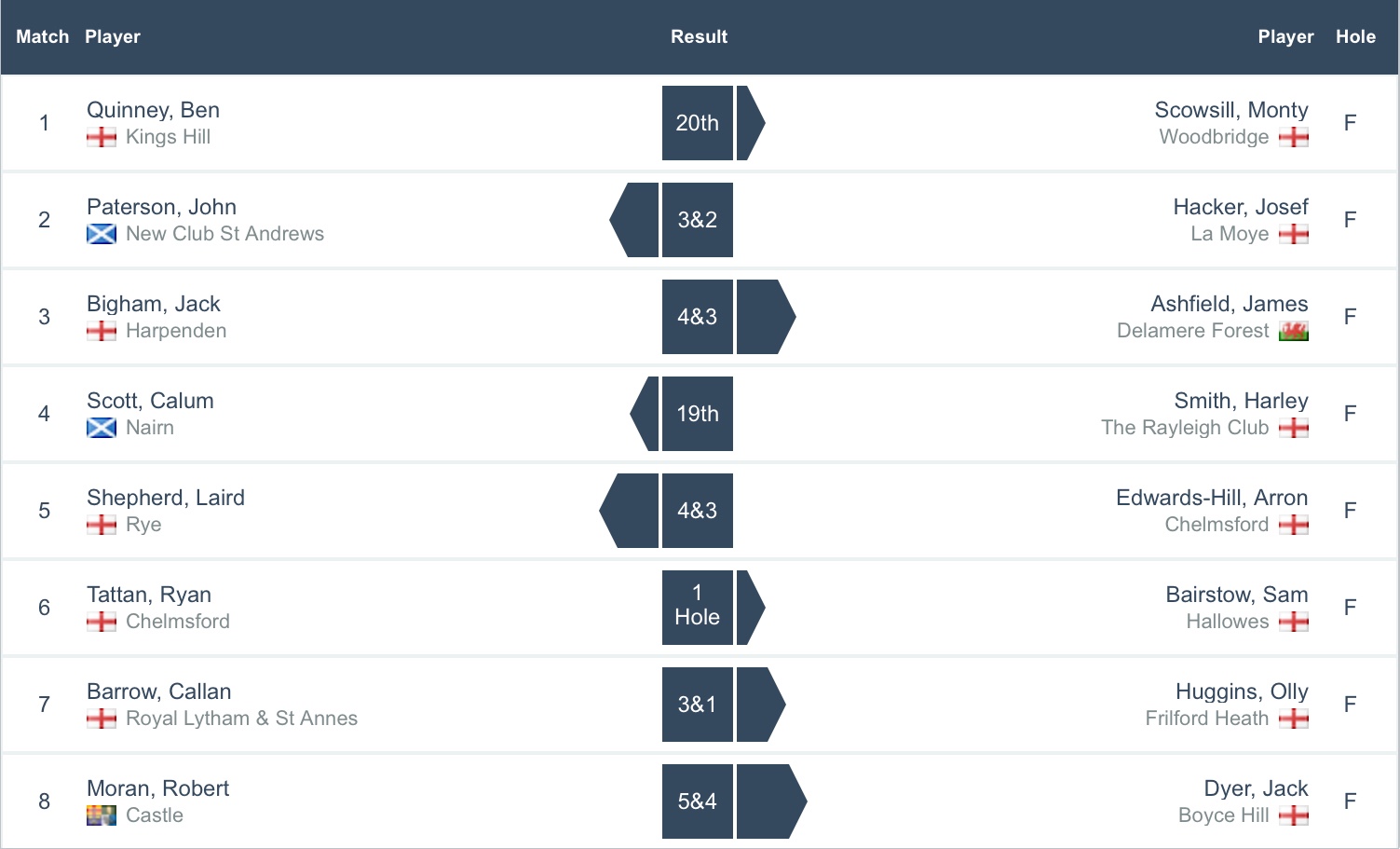Click the Result column header
The image size is (1400, 849).
699,36
